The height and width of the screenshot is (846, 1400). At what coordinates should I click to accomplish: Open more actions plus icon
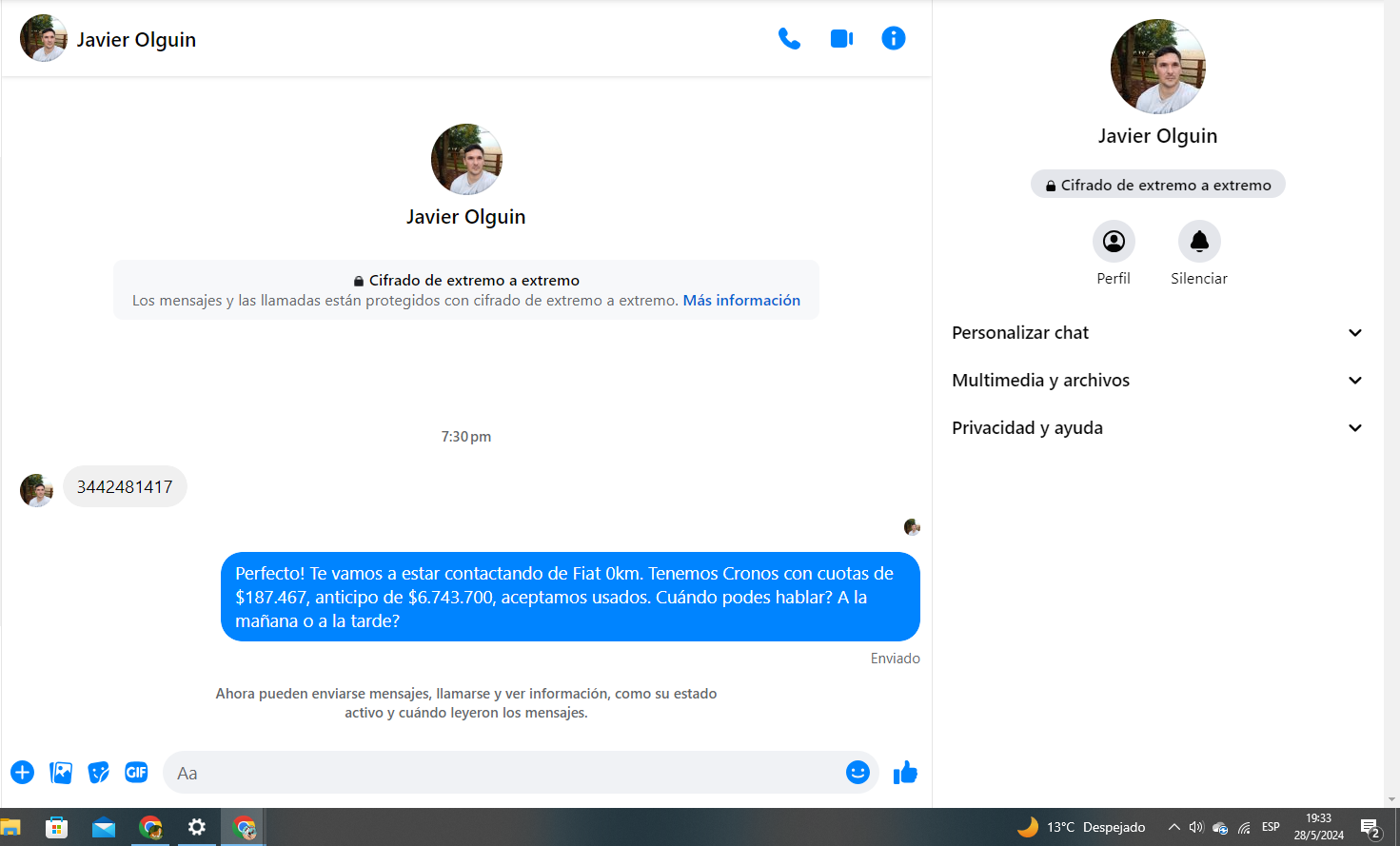pos(23,773)
